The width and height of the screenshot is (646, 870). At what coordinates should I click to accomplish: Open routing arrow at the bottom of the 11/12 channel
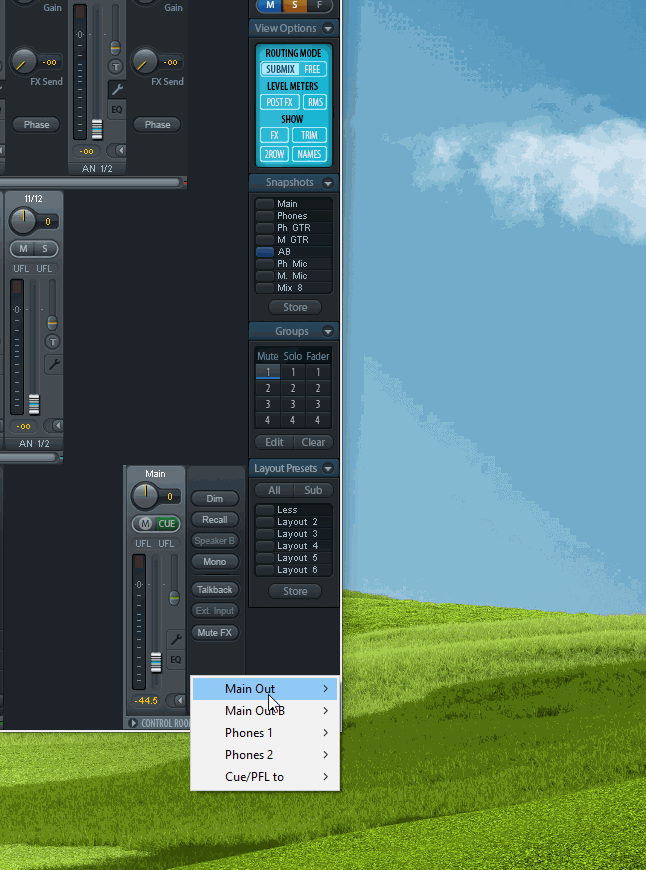click(55, 426)
